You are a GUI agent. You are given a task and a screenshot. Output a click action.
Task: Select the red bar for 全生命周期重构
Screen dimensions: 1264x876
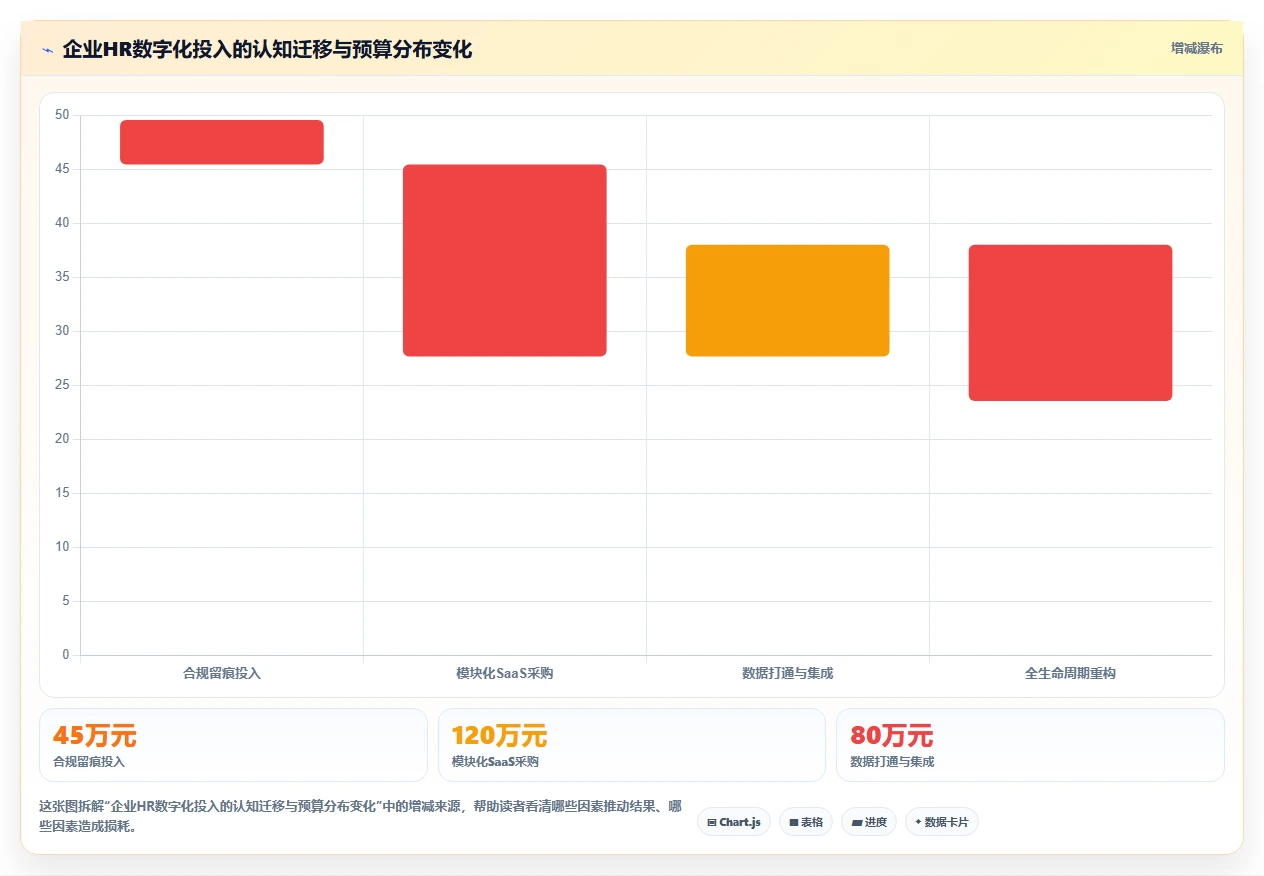(1071, 322)
